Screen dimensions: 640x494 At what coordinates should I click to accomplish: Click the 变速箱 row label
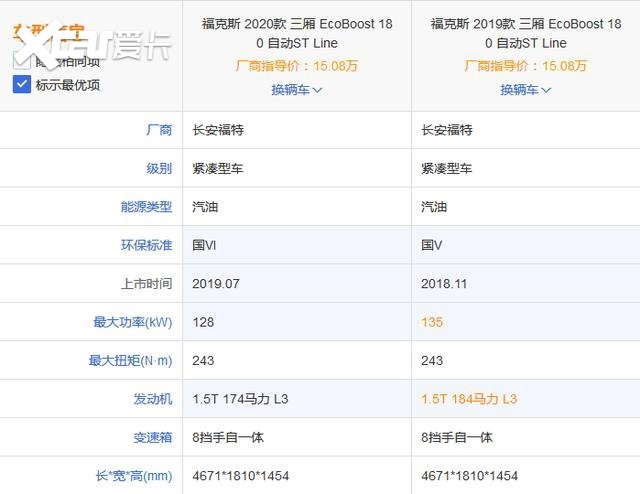pyautogui.click(x=153, y=437)
